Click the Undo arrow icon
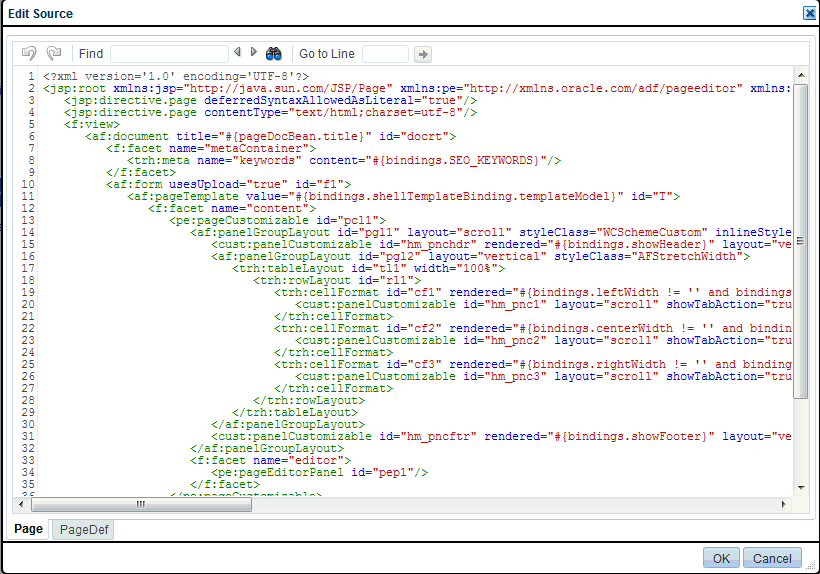 29,53
